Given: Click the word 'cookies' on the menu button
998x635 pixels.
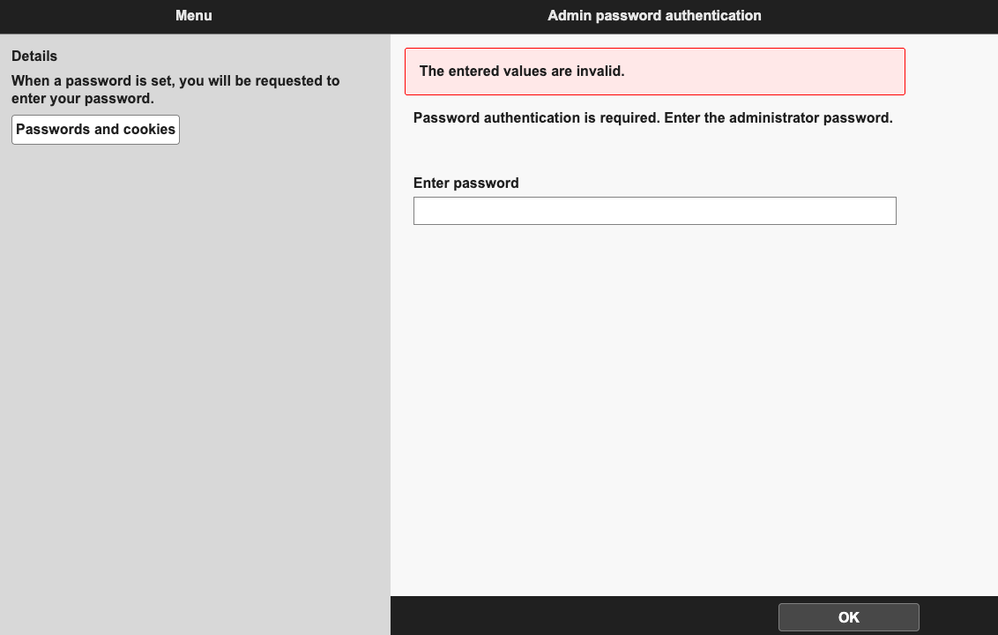Looking at the screenshot, I should [149, 130].
